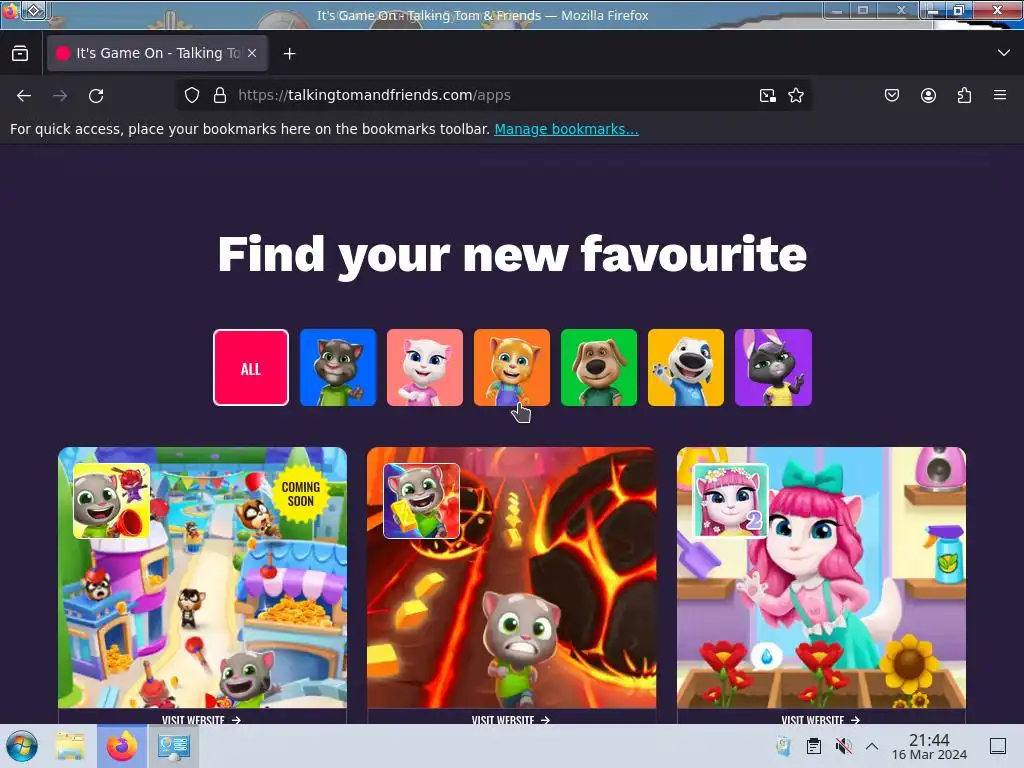Filter games by Talking Angela character
The height and width of the screenshot is (768, 1024).
tap(424, 368)
